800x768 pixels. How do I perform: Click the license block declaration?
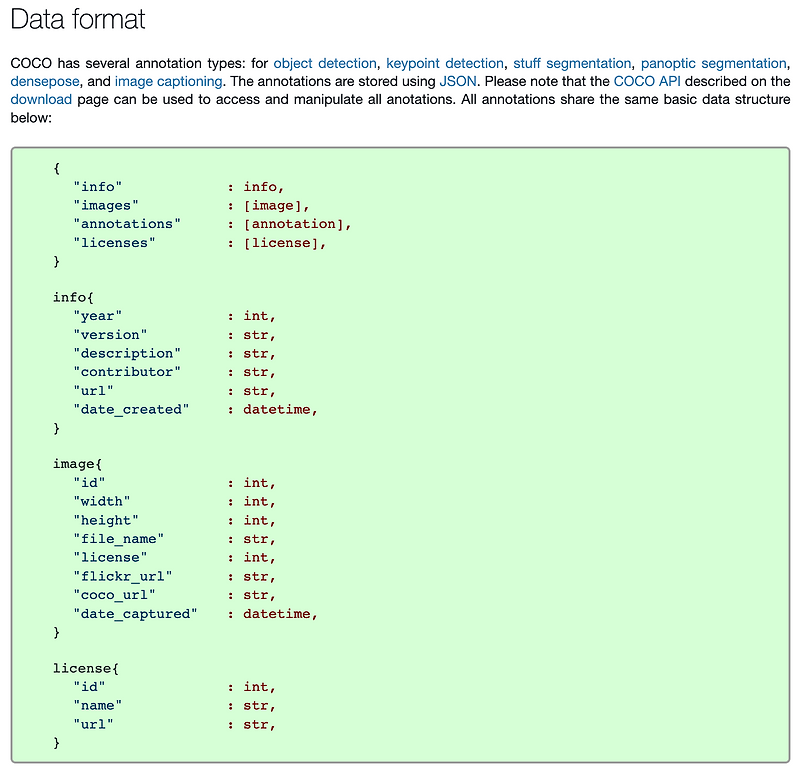tap(86, 668)
